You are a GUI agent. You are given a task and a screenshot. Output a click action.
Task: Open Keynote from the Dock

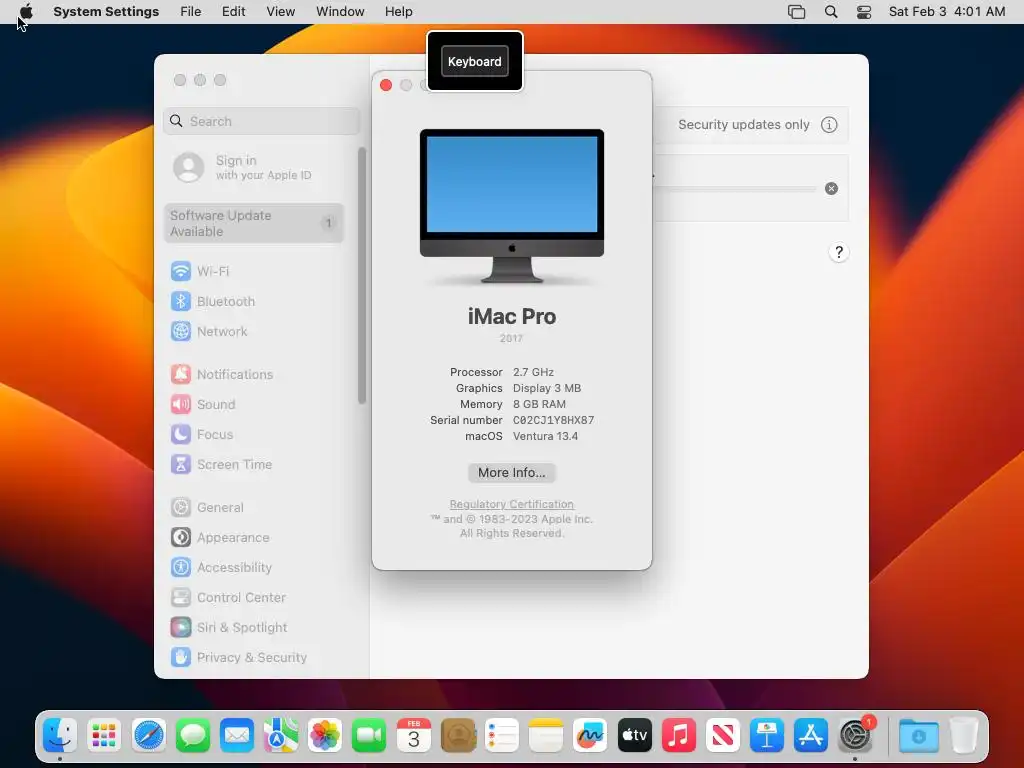[x=767, y=735]
